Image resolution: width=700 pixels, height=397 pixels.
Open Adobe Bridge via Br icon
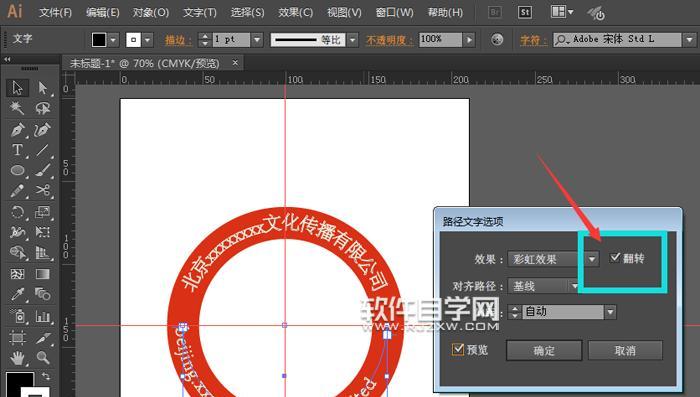tap(495, 13)
